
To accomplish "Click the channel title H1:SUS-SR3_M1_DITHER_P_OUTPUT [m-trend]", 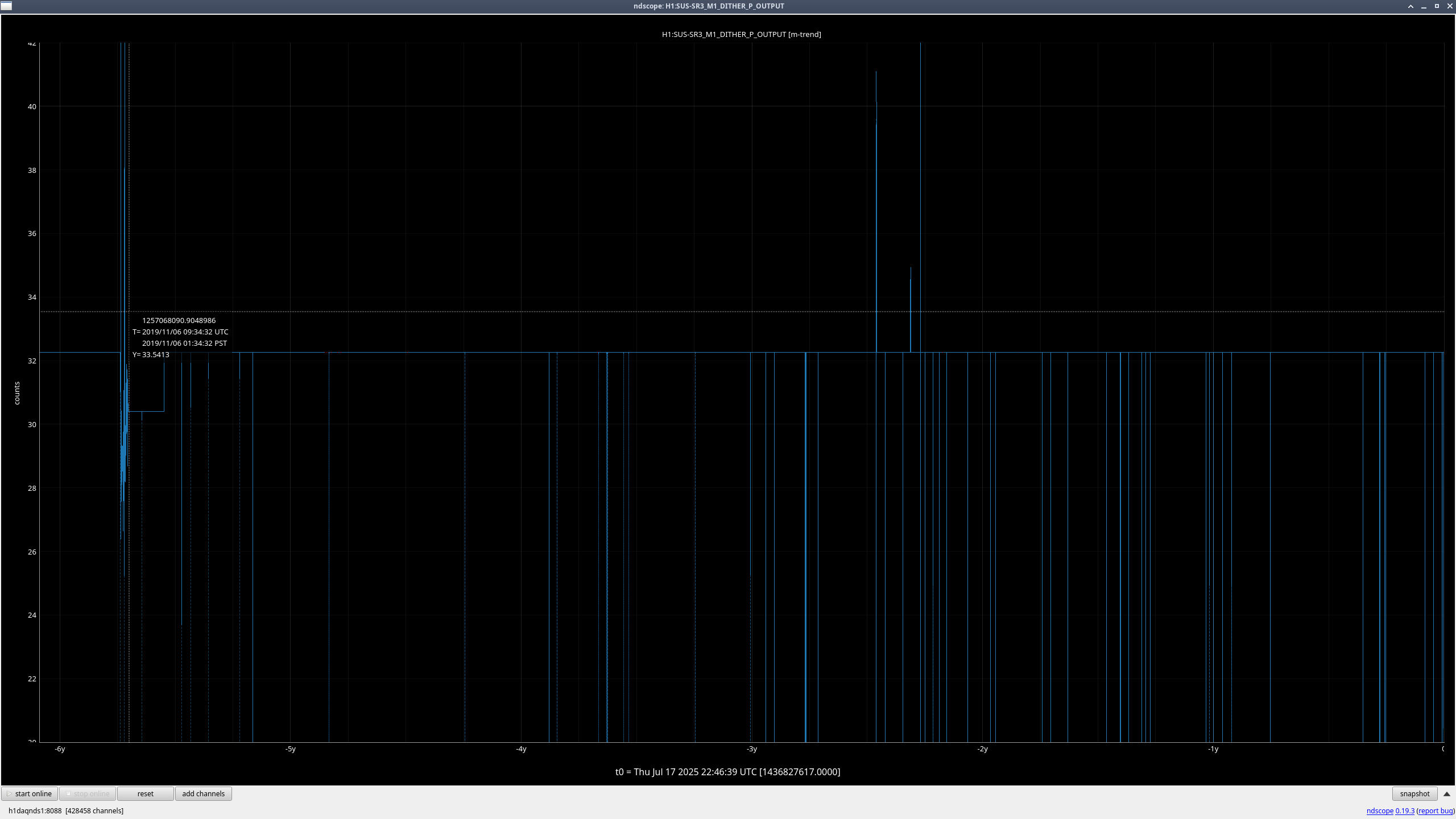I will (741, 34).
